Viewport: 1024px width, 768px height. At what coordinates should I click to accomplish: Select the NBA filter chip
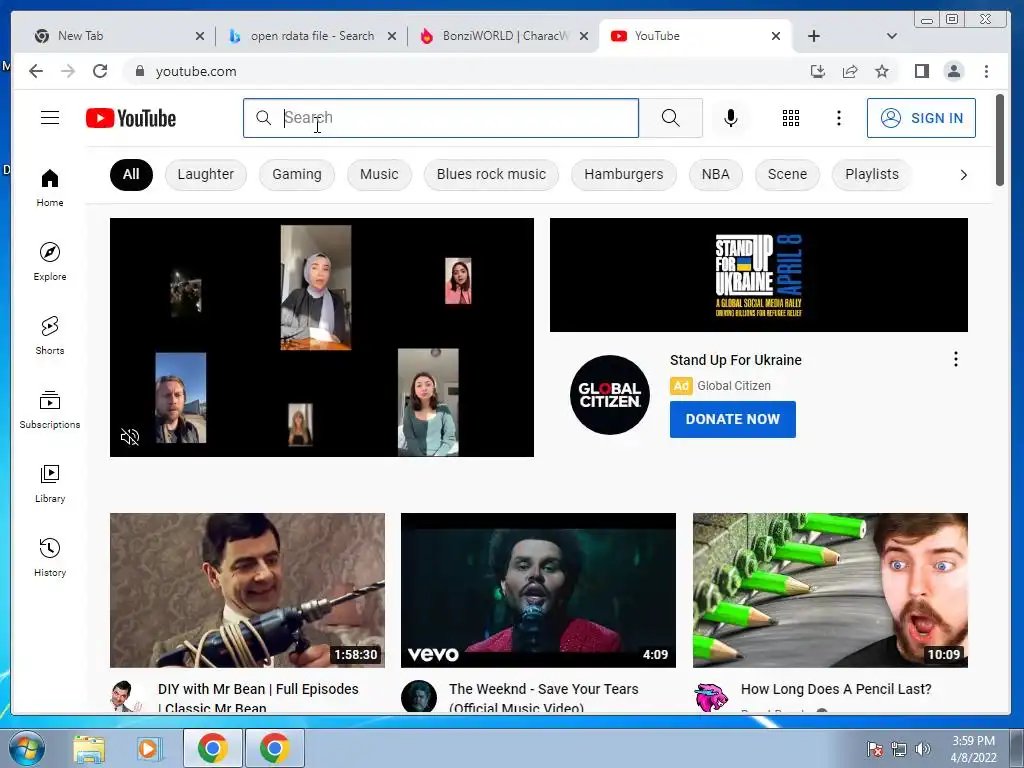click(715, 174)
